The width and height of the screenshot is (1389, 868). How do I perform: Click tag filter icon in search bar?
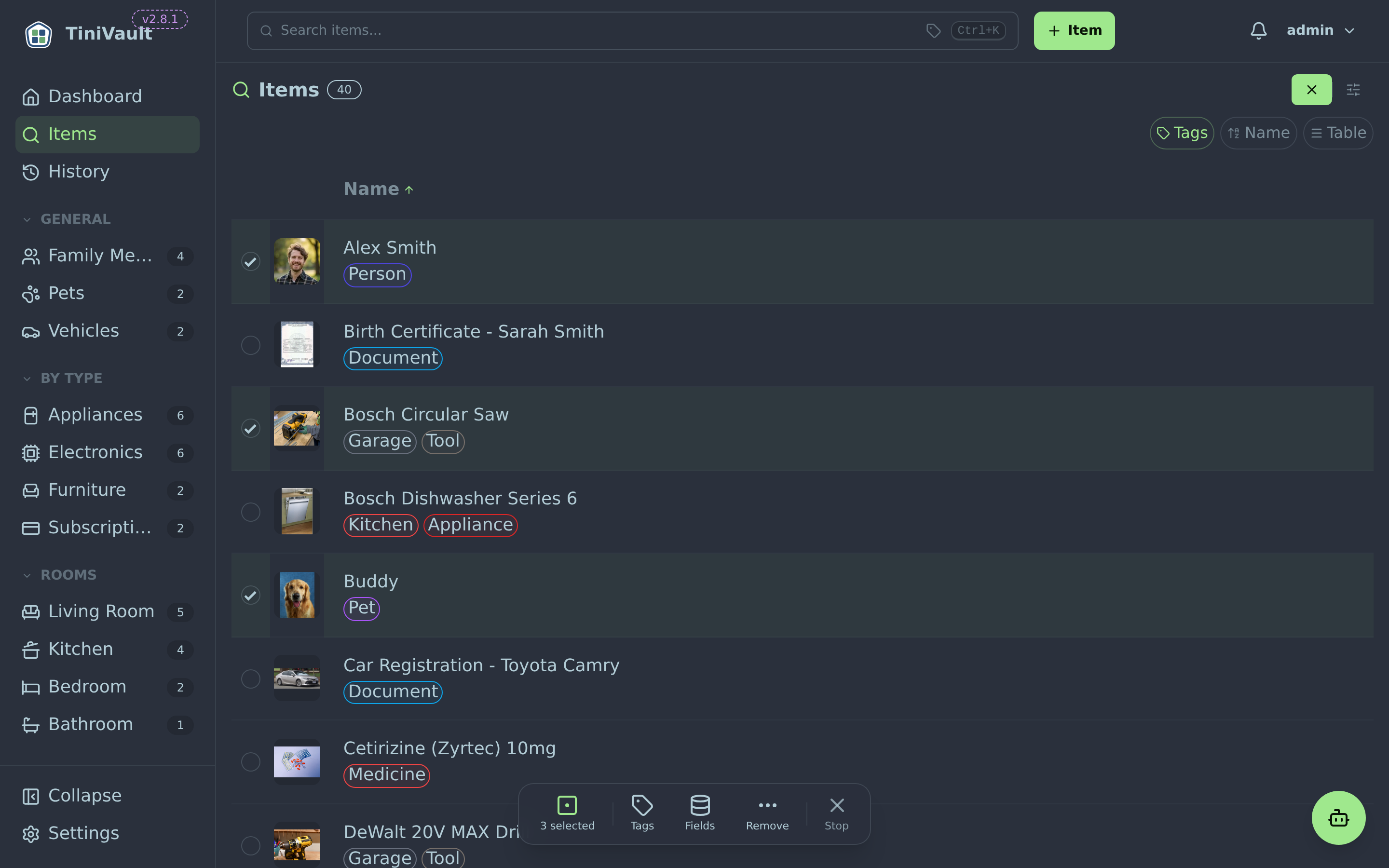(933, 30)
